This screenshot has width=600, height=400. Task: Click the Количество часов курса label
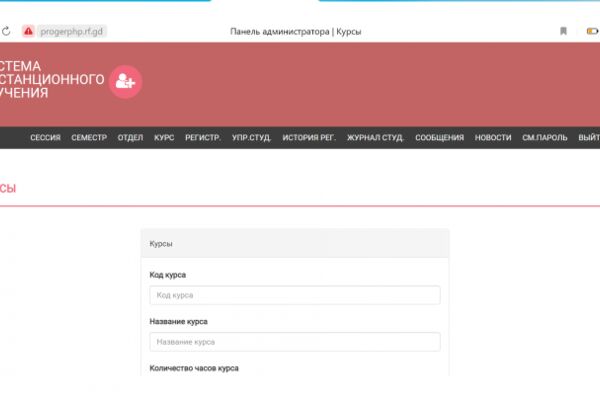(194, 368)
